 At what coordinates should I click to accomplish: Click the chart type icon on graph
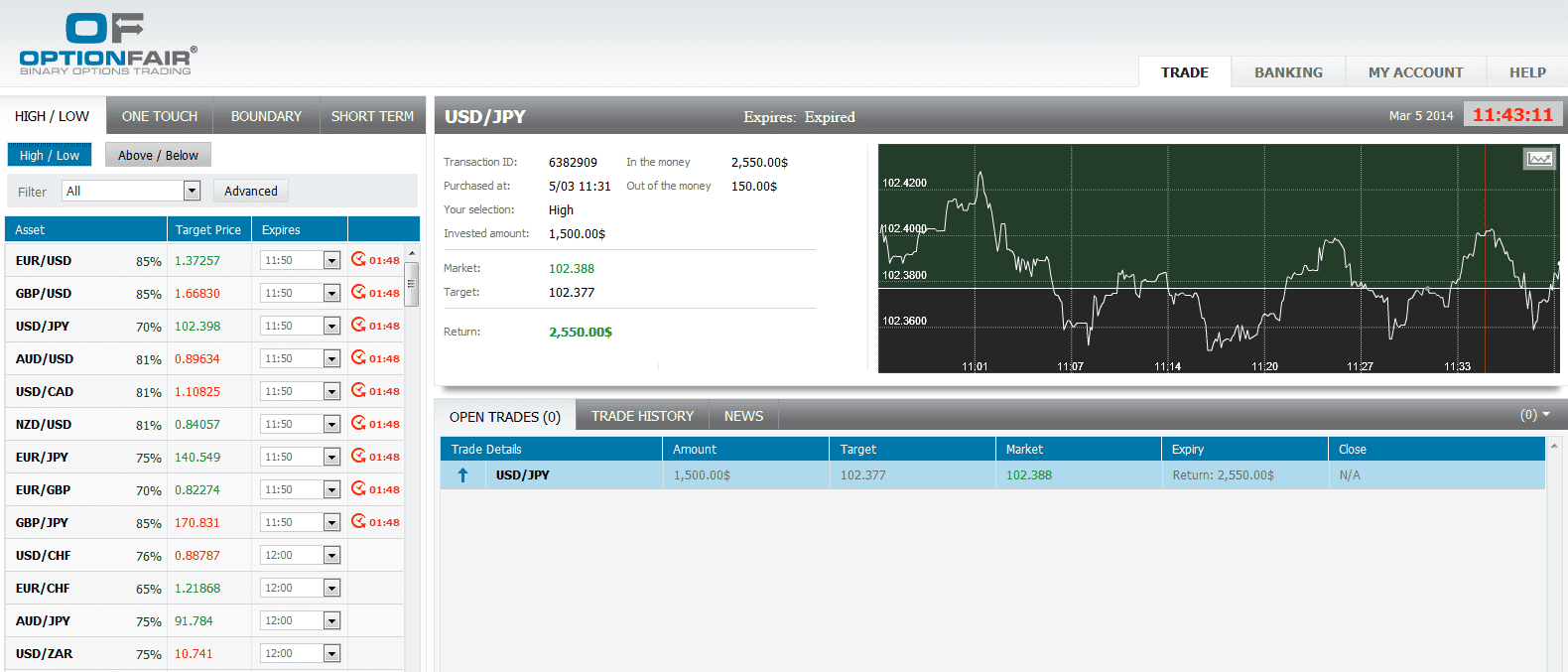pos(1539,159)
